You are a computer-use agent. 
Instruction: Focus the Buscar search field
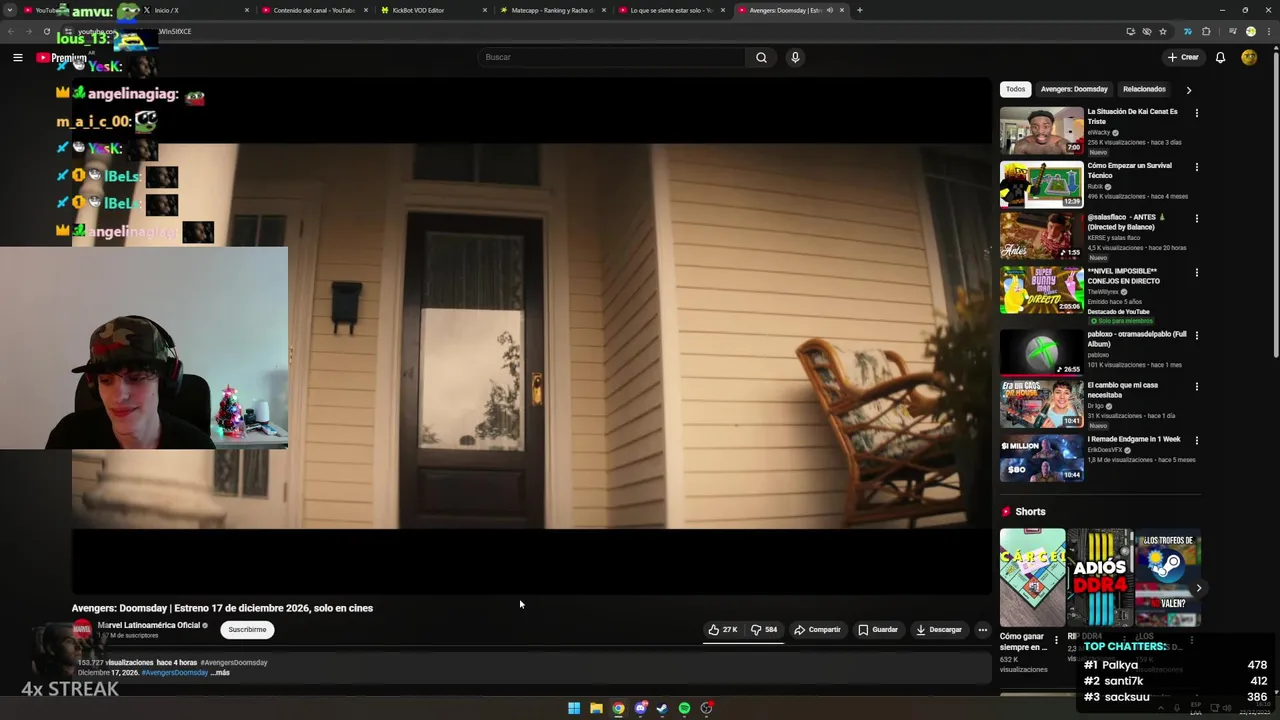611,57
